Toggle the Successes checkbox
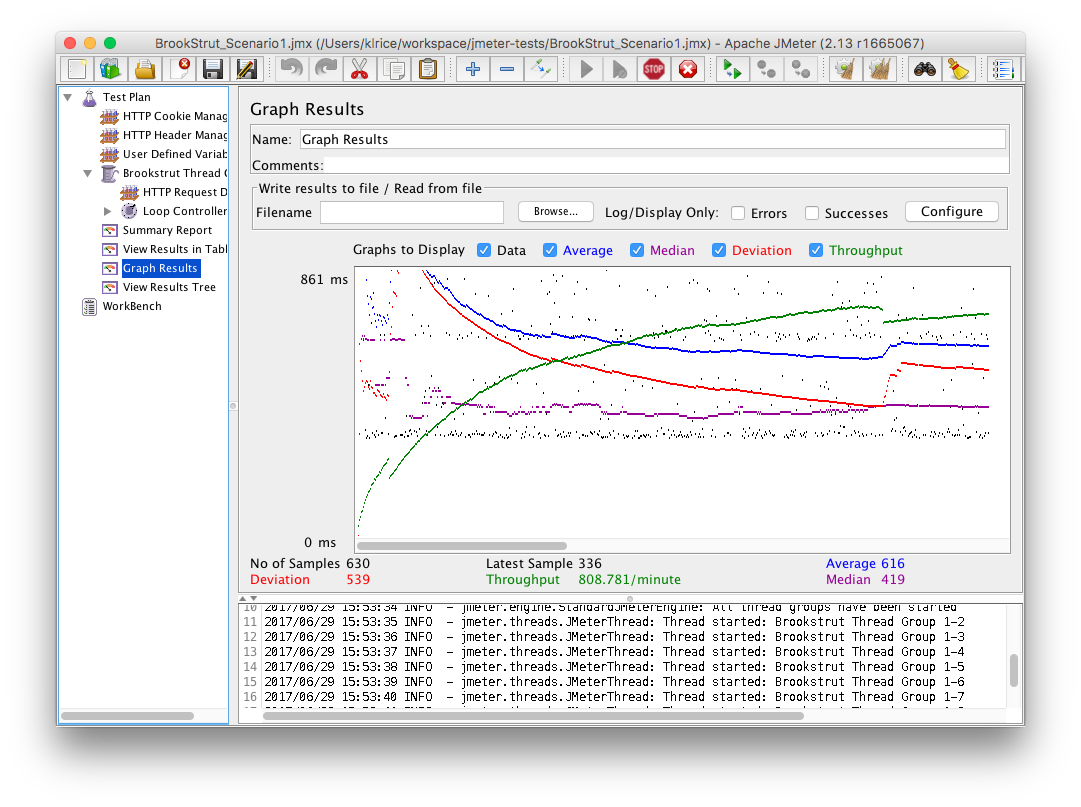1081x807 pixels. tap(812, 213)
